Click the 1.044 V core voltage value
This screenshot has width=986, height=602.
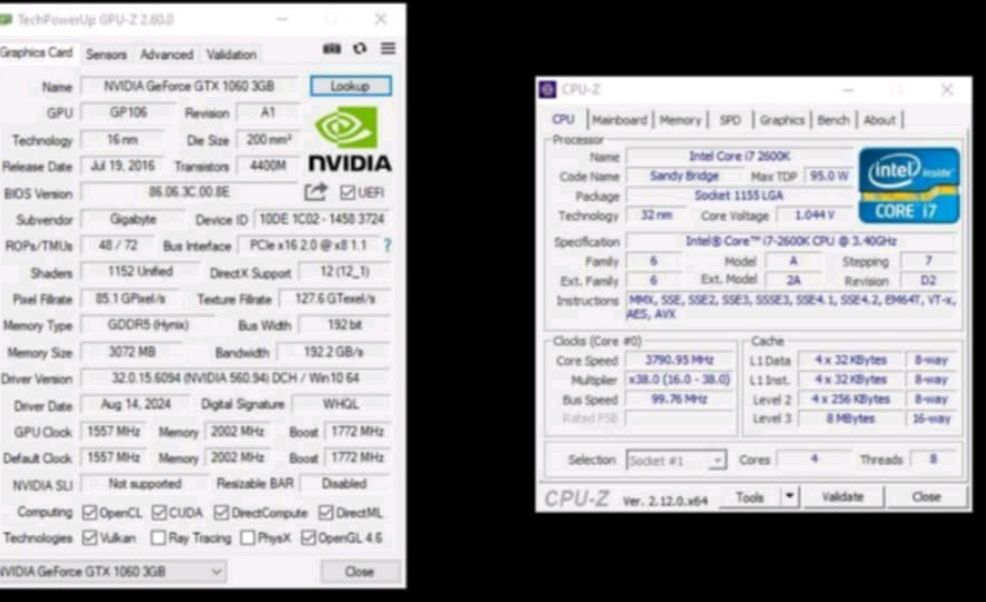click(814, 215)
